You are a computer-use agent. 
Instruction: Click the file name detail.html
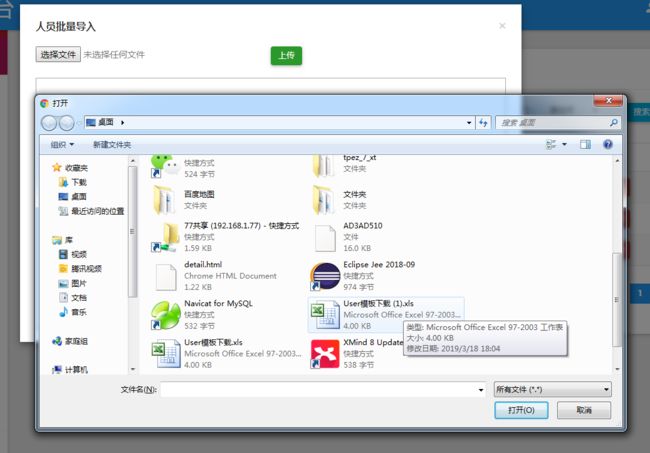[x=203, y=264]
